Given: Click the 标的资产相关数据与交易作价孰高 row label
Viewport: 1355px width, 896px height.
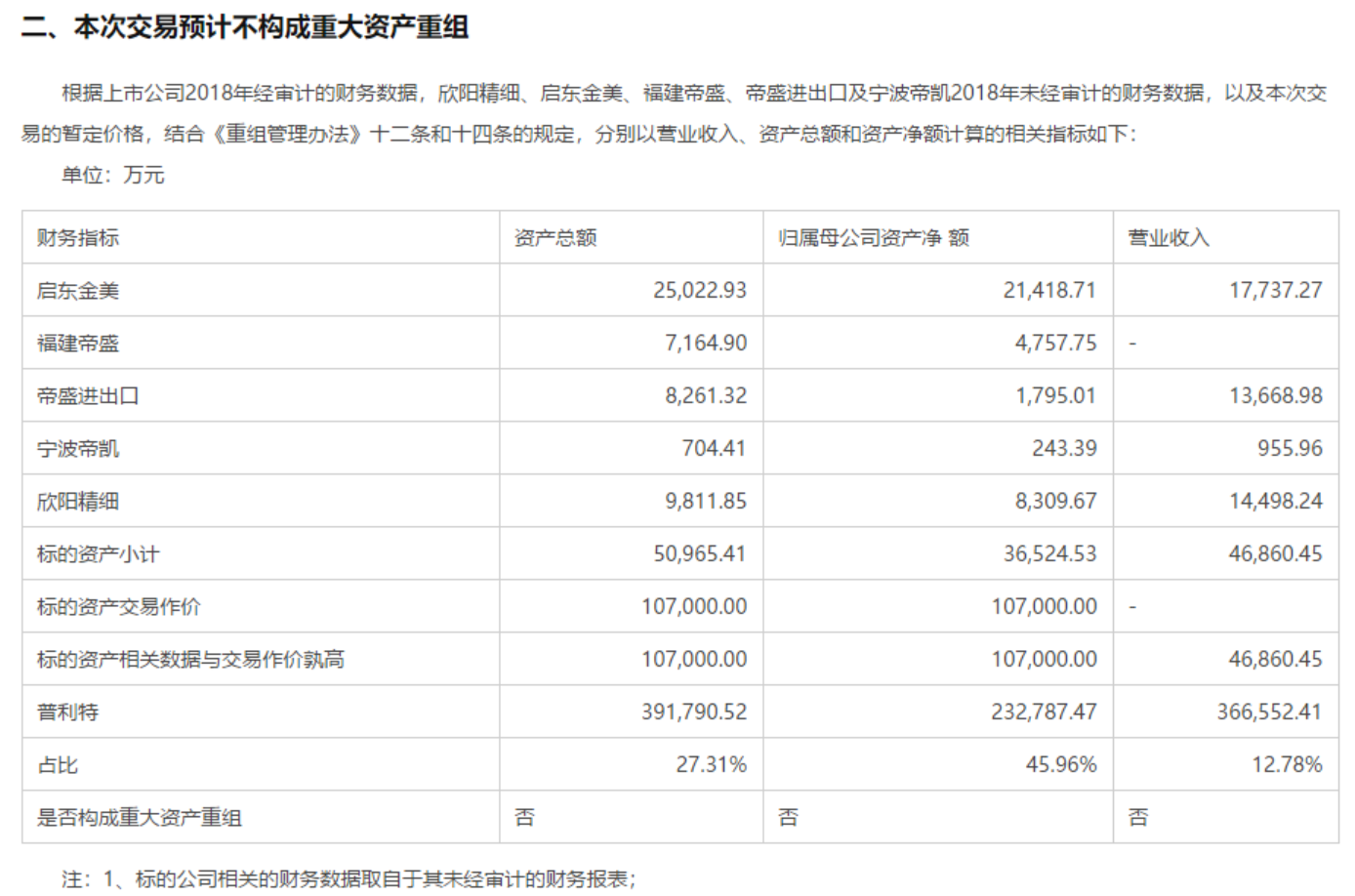Looking at the screenshot, I should 190,659.
